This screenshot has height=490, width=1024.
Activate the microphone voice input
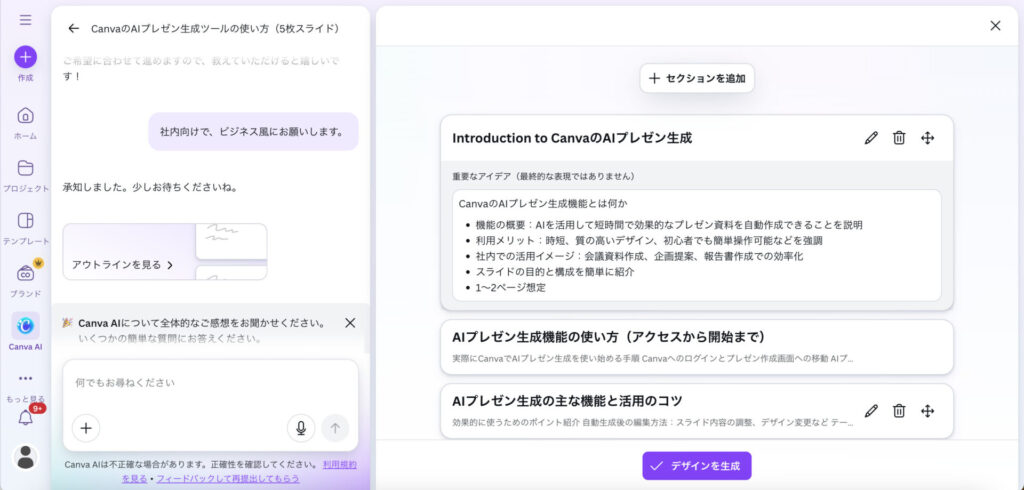[300, 428]
